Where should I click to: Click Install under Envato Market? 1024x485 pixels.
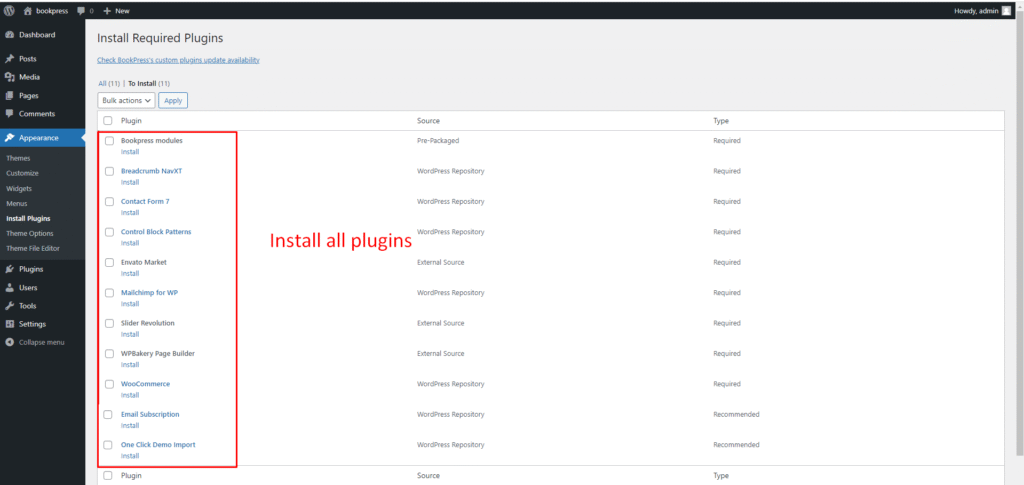click(130, 274)
